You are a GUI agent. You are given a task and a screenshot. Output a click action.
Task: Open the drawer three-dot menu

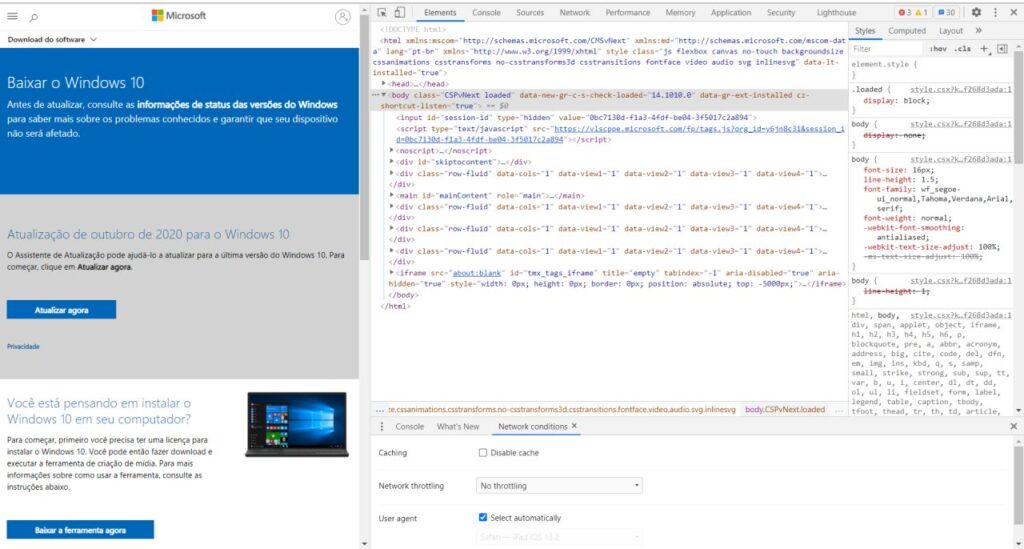point(382,426)
